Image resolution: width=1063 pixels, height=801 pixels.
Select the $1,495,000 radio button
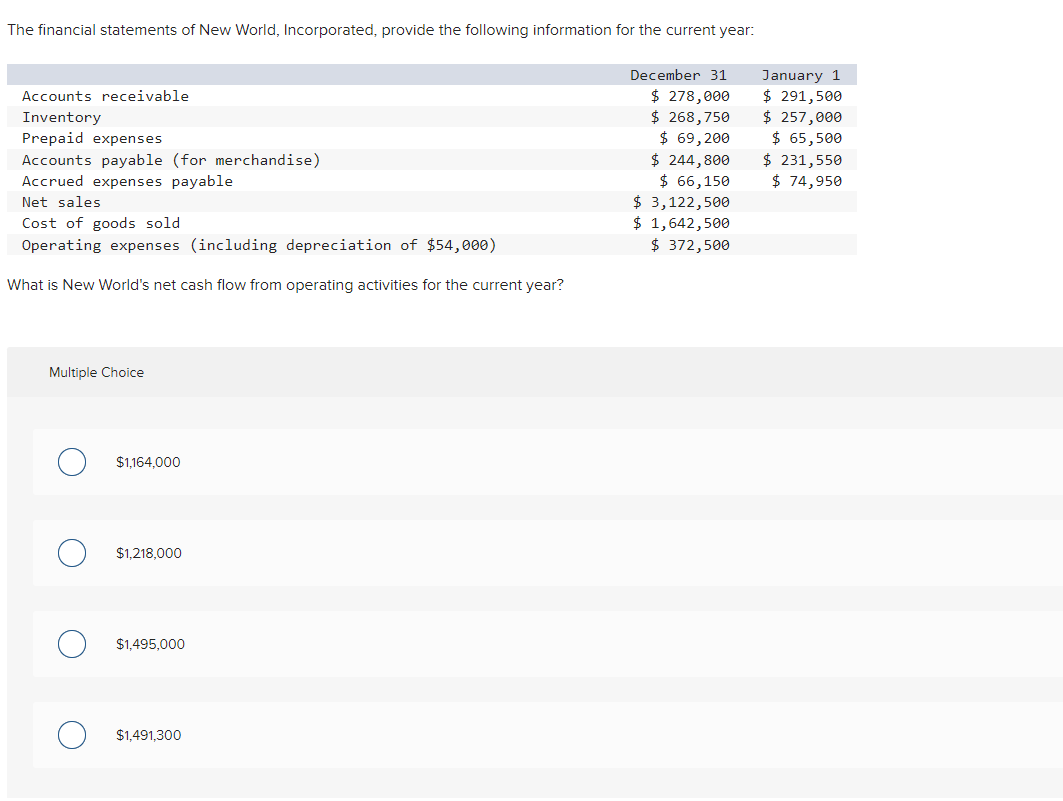pyautogui.click(x=71, y=644)
